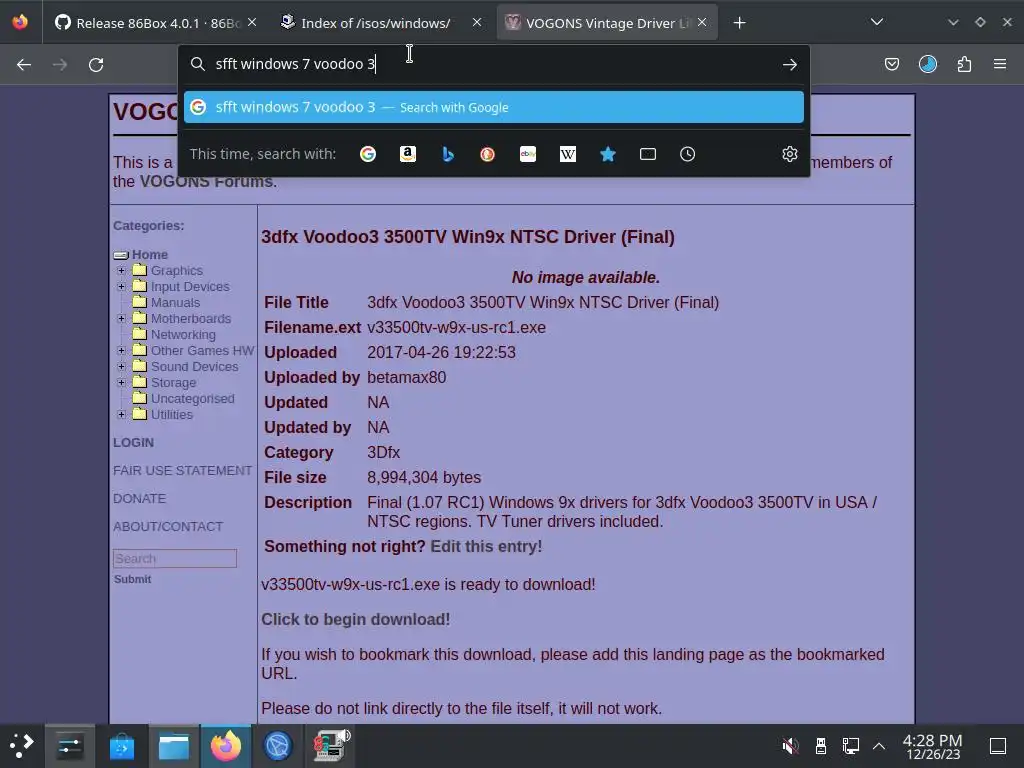Expand the Motherboards category

[x=121, y=319]
